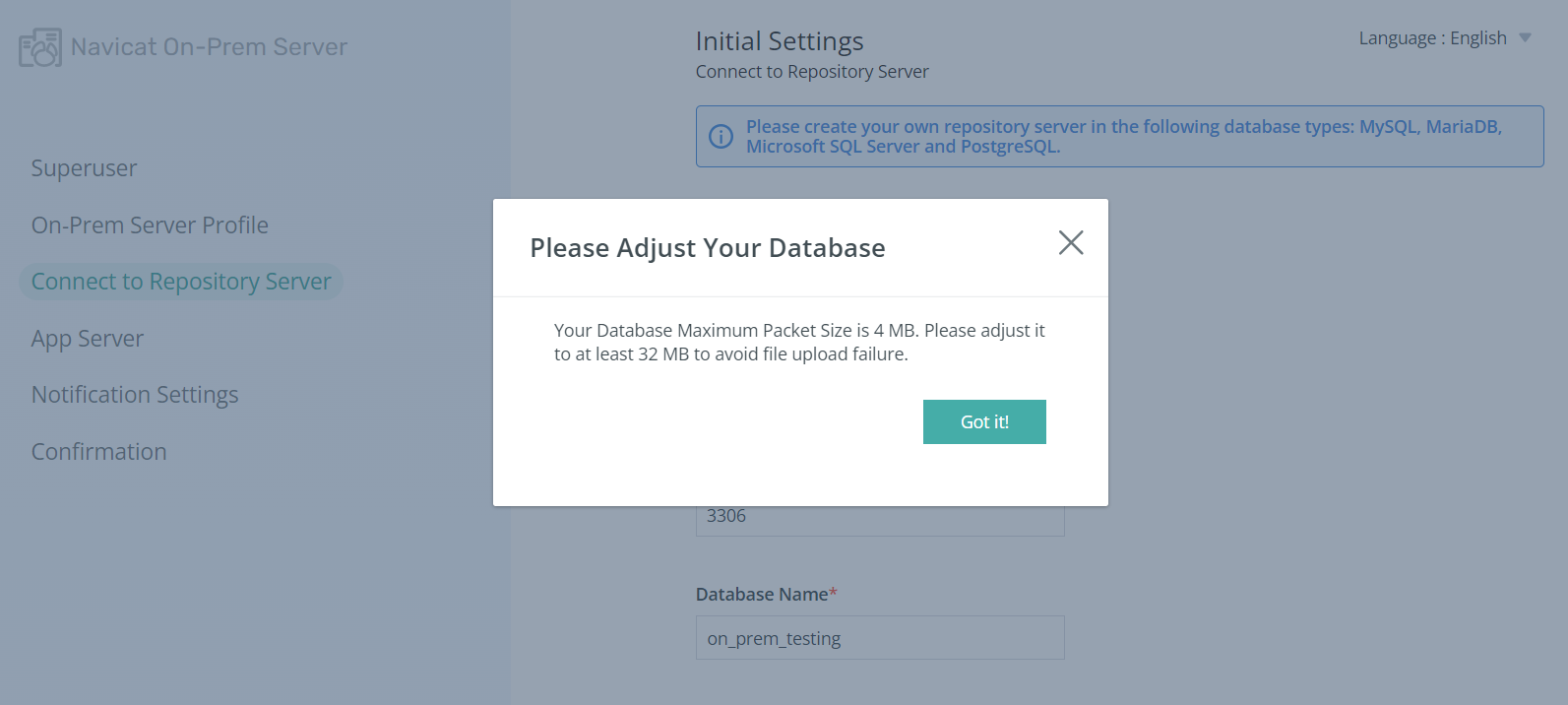This screenshot has width=1568, height=705.
Task: Click the Navicat On-Prem Server logo icon
Action: click(x=40, y=47)
